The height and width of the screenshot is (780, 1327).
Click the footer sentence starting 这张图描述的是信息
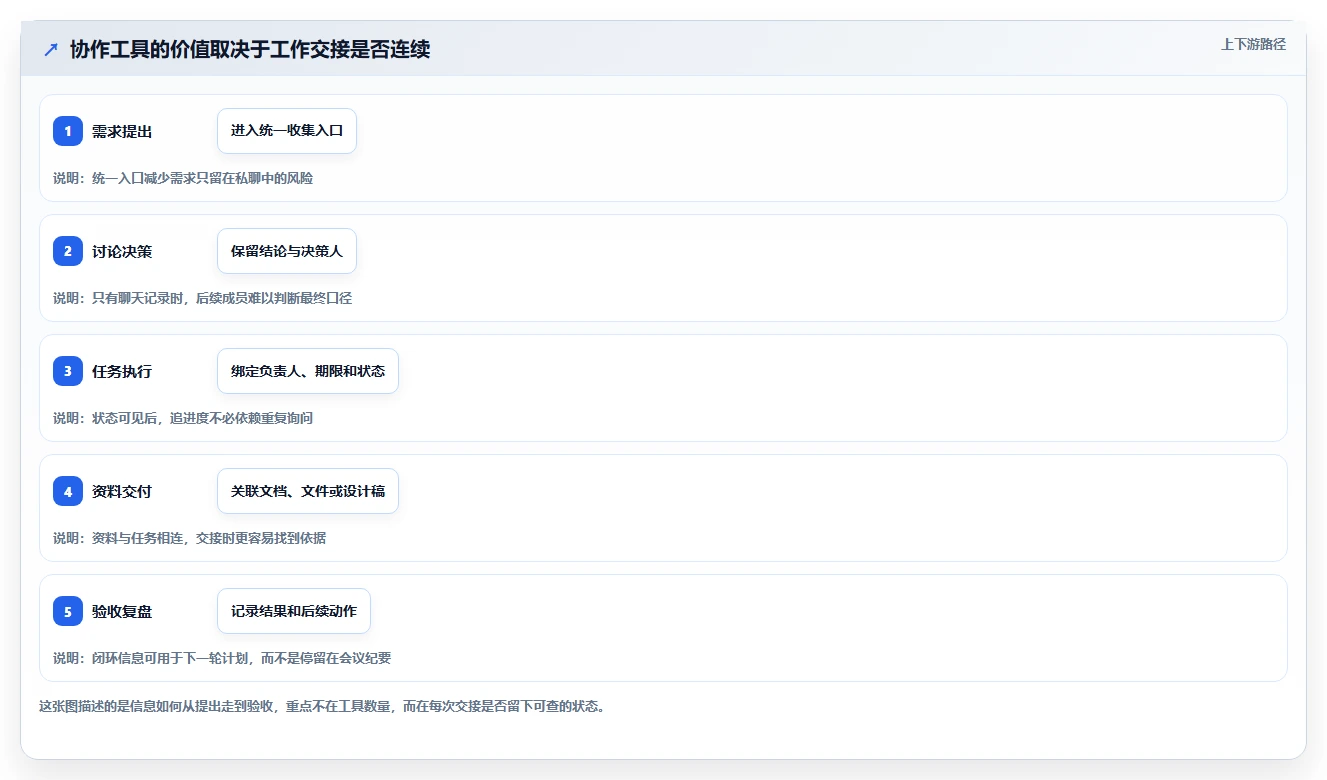(322, 706)
